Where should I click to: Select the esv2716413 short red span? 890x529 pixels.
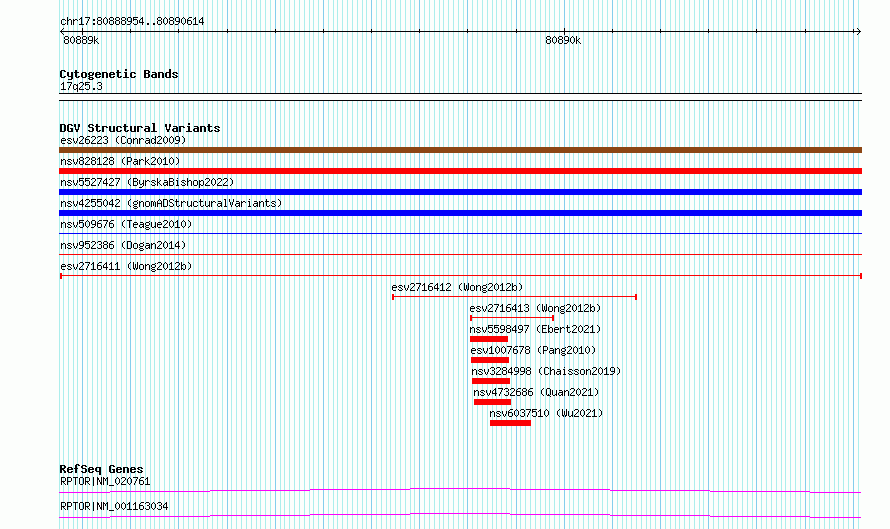pyautogui.click(x=512, y=318)
